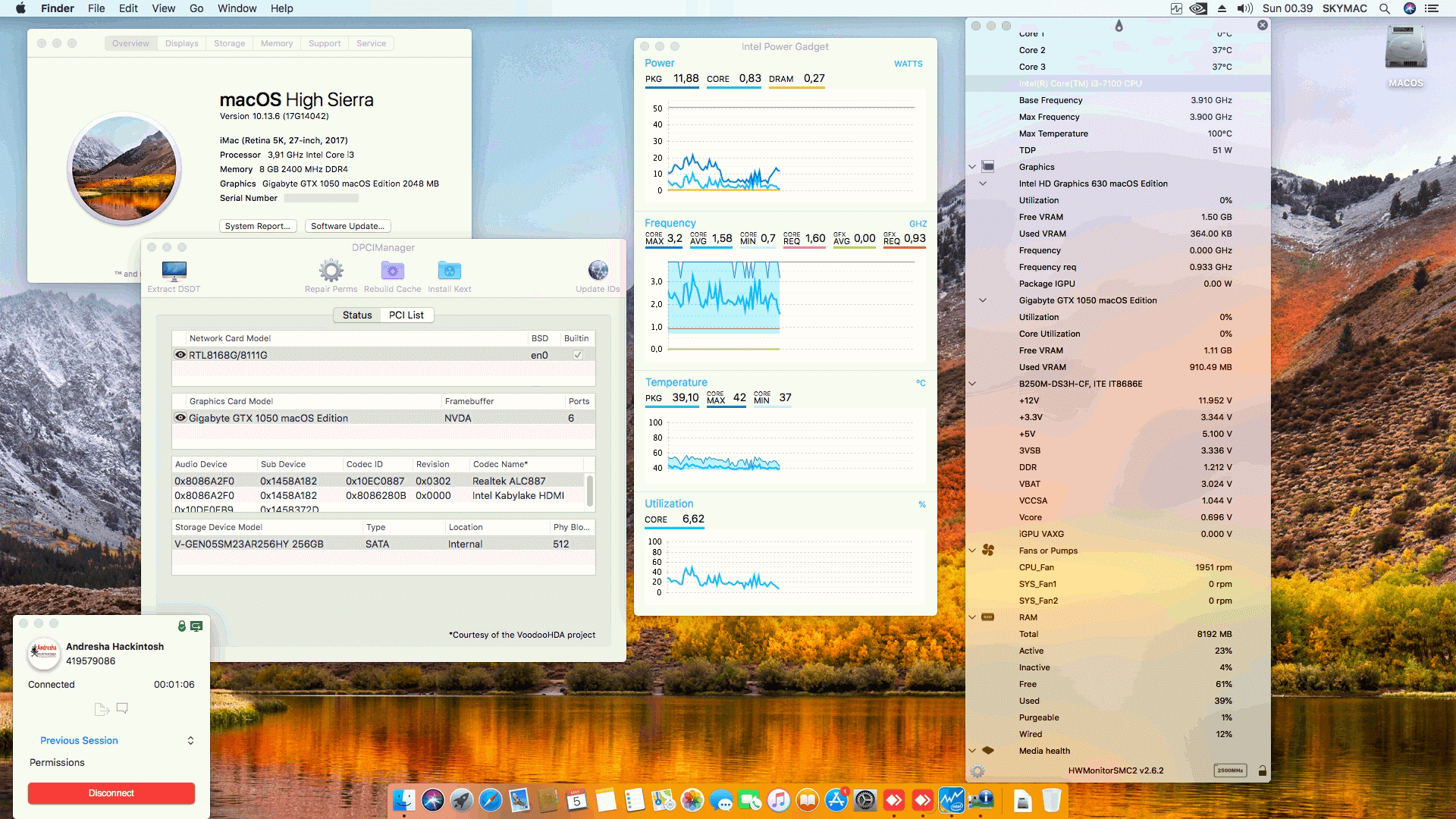Run Repair Perms in DPCIManager
The height and width of the screenshot is (819, 1456).
[x=329, y=271]
